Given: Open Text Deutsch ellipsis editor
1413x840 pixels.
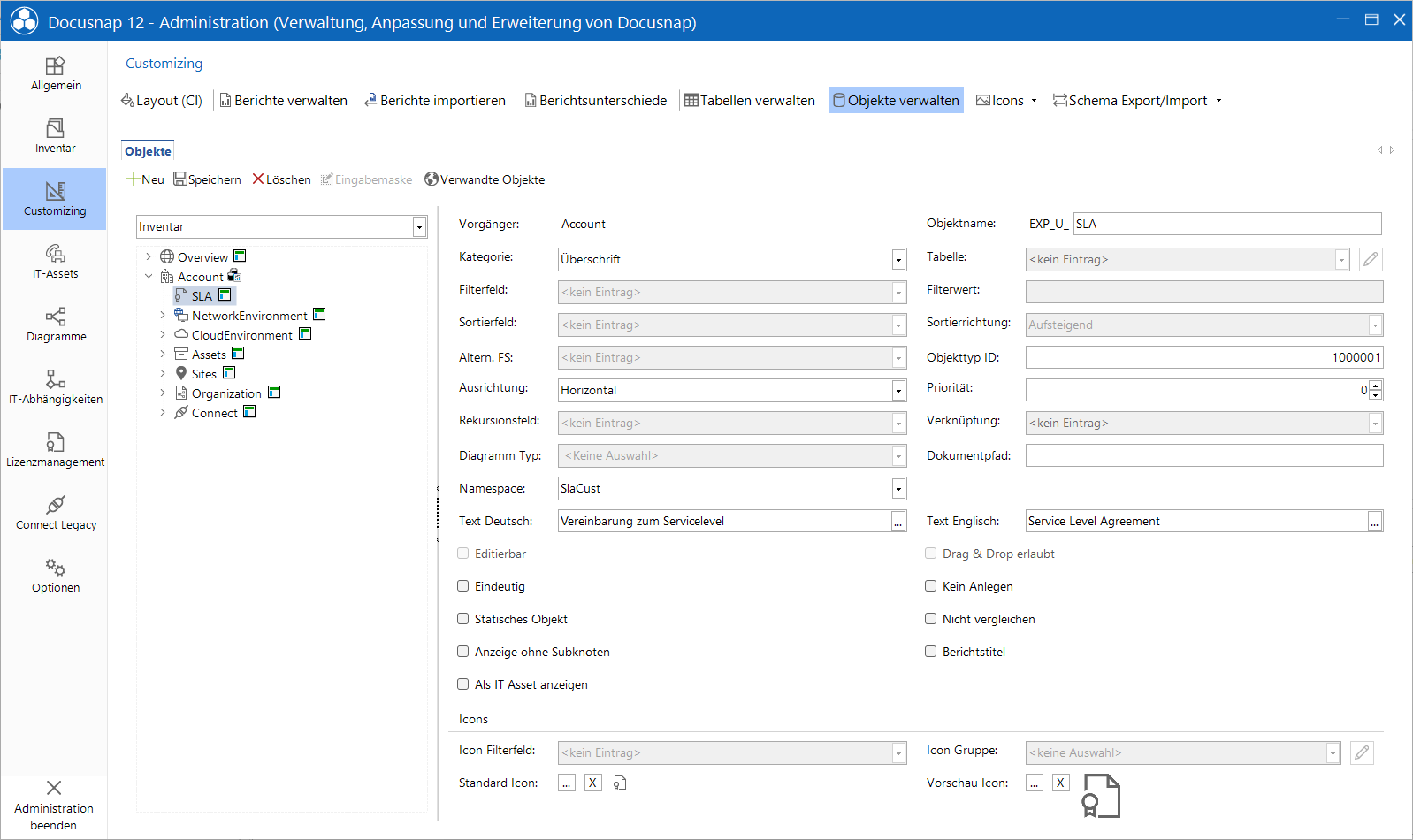Looking at the screenshot, I should click(898, 522).
